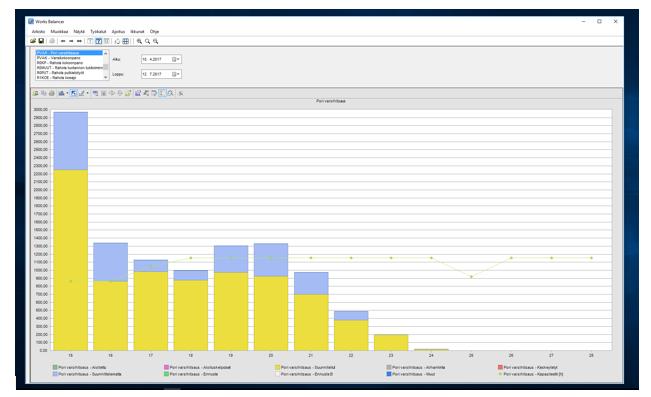The image size is (651, 397).
Task: Click the week 28 axis label
Action: [591, 355]
